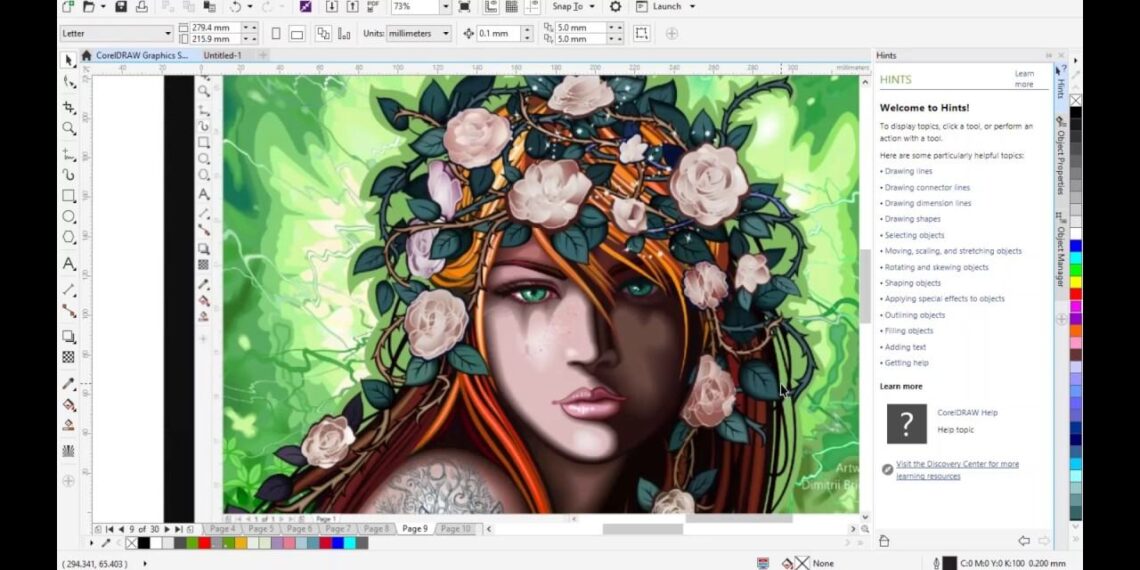Select the Polygon tool
1140x570 pixels.
point(69,237)
